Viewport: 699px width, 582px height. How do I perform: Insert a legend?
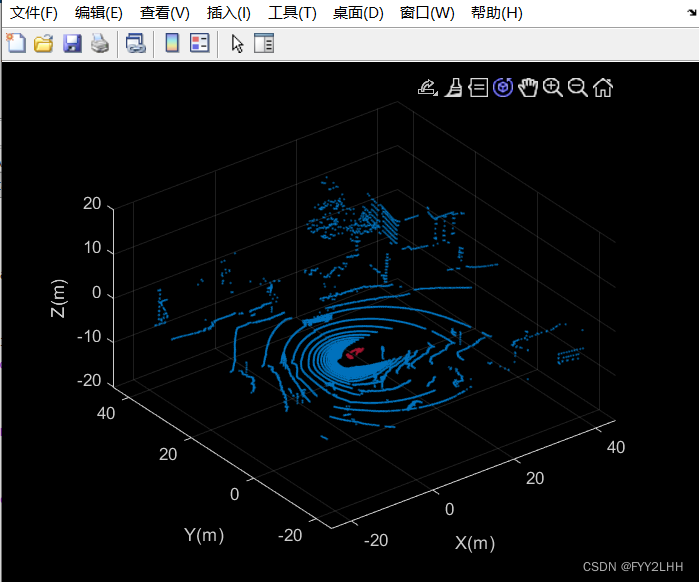199,43
